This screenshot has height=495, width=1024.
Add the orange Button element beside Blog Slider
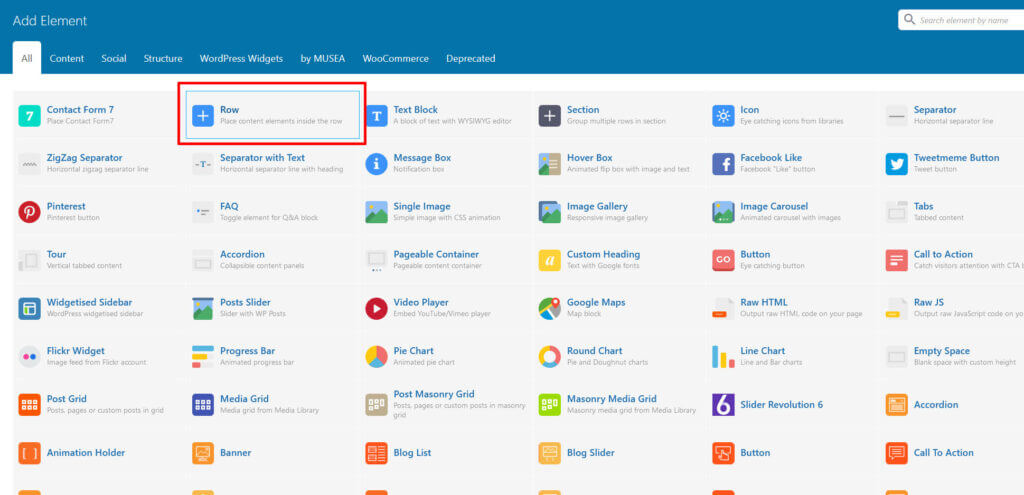pos(793,453)
